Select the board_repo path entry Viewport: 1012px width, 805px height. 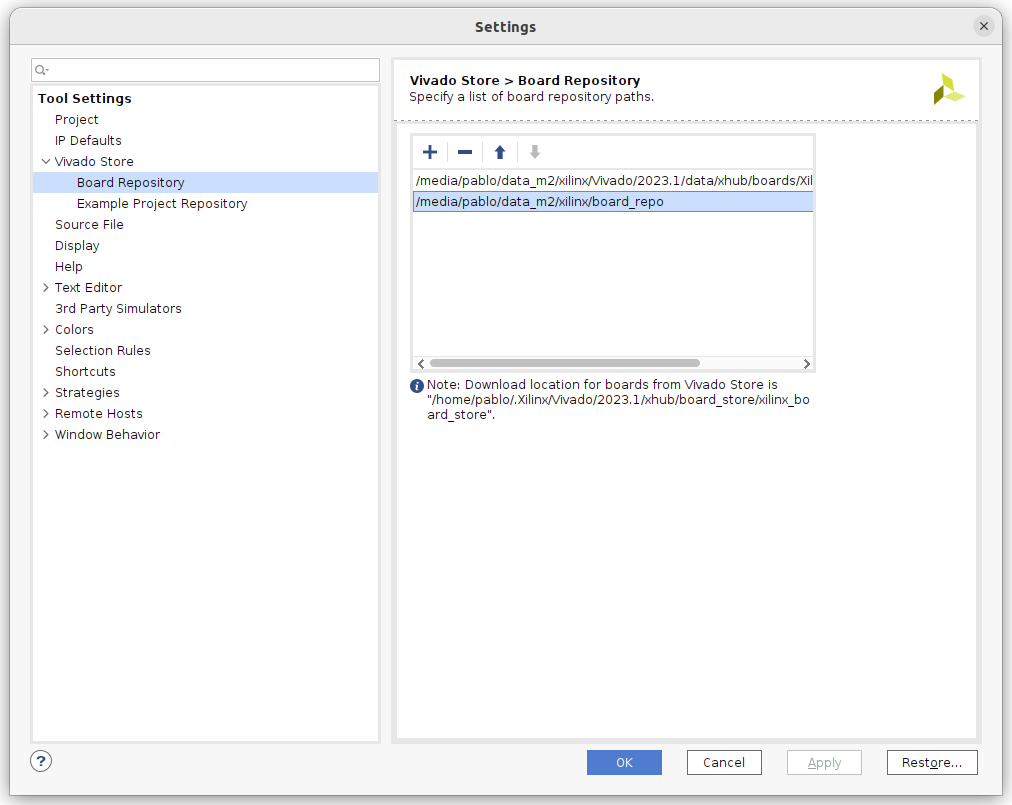[x=540, y=202]
